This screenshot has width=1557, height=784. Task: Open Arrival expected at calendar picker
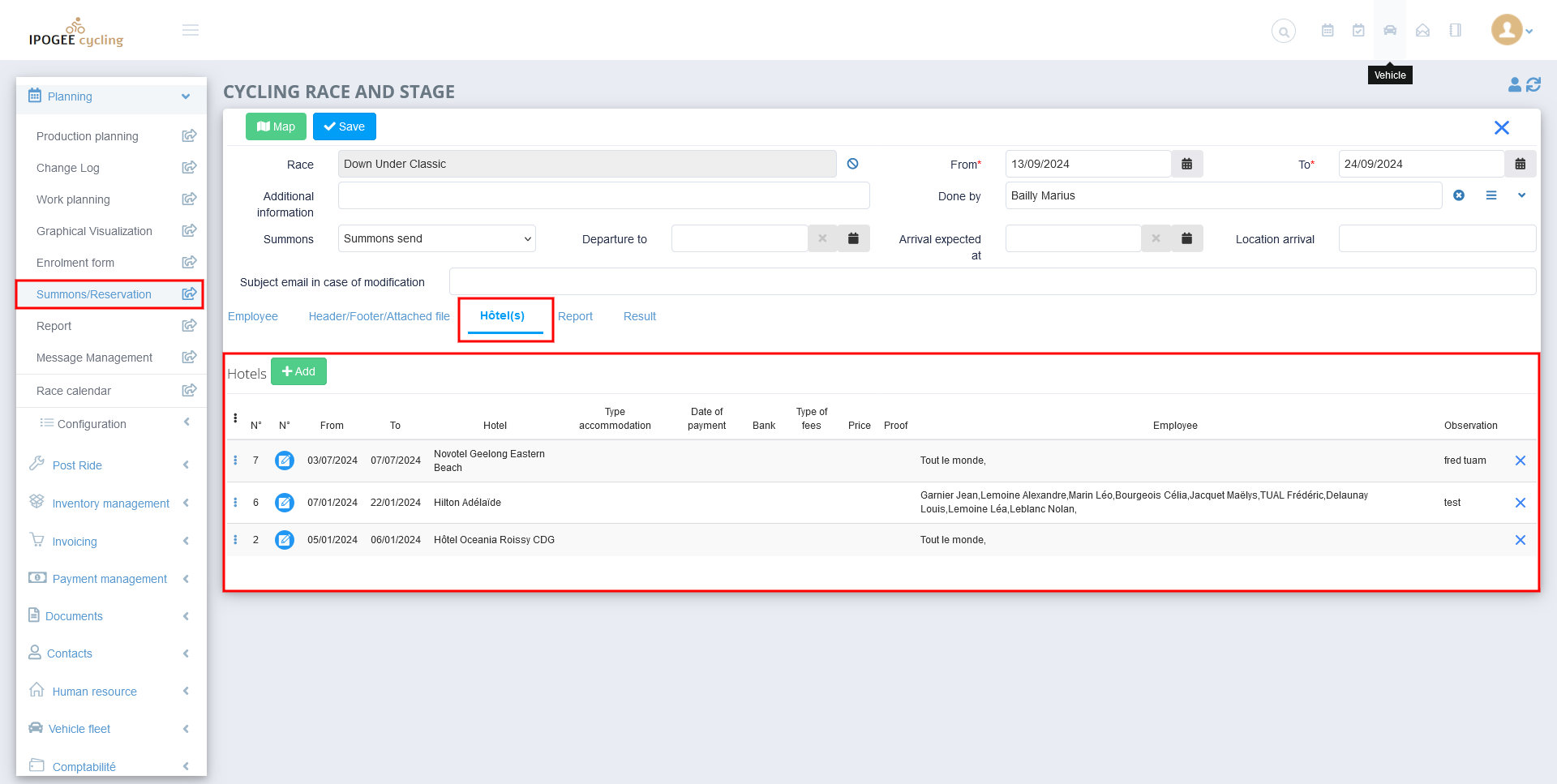pyautogui.click(x=1186, y=238)
